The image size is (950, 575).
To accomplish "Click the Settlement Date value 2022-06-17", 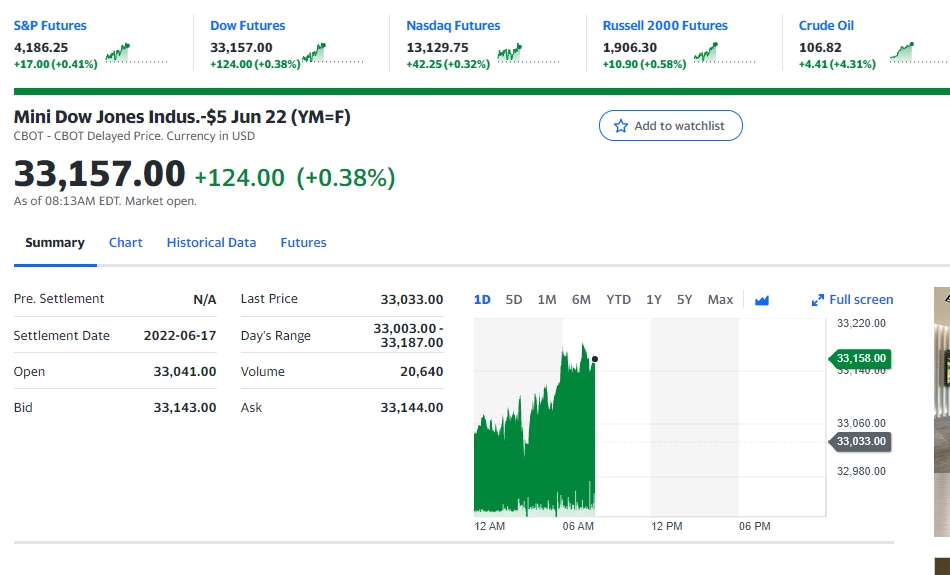I will 180,336.
